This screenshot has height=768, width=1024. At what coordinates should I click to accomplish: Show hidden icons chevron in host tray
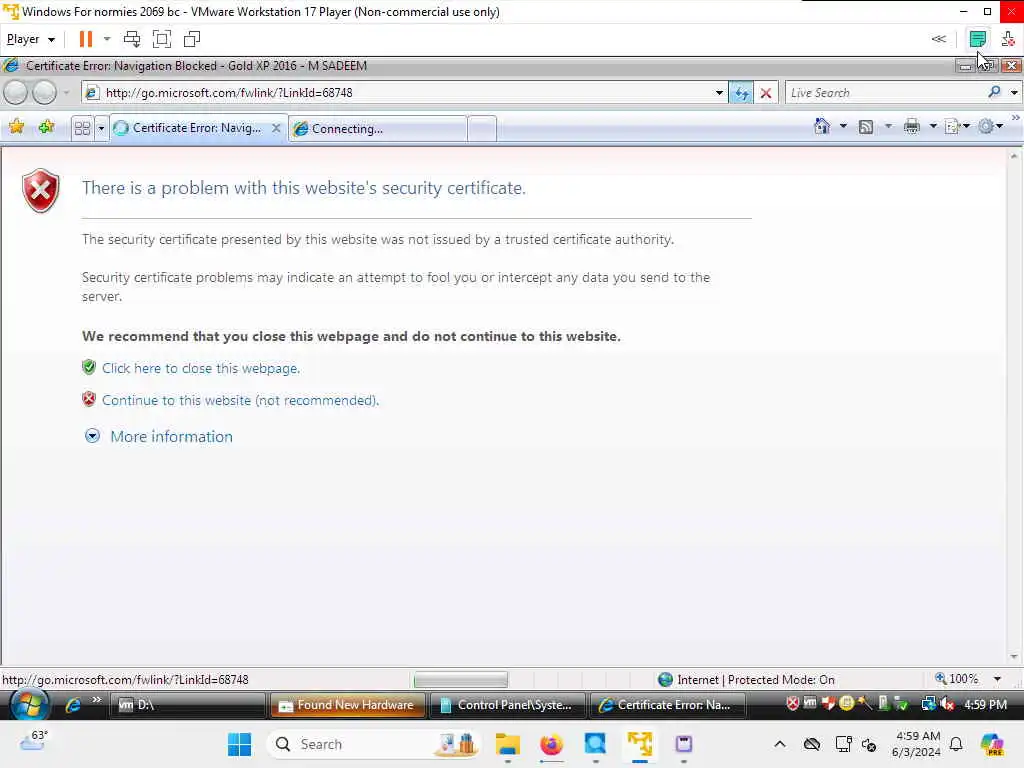coord(780,744)
